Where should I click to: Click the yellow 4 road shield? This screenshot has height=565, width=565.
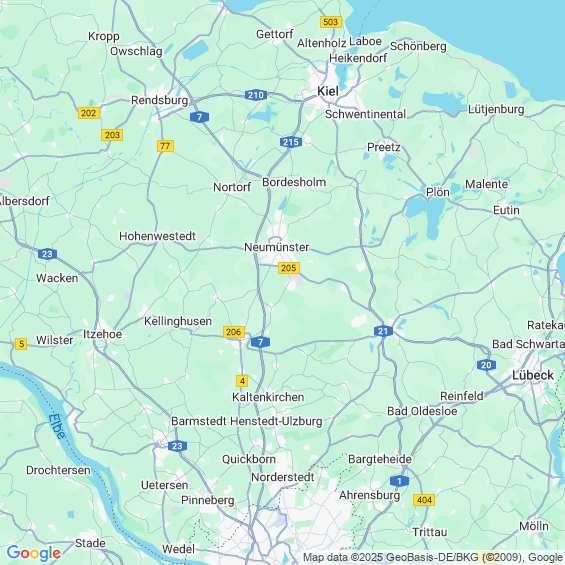242,381
